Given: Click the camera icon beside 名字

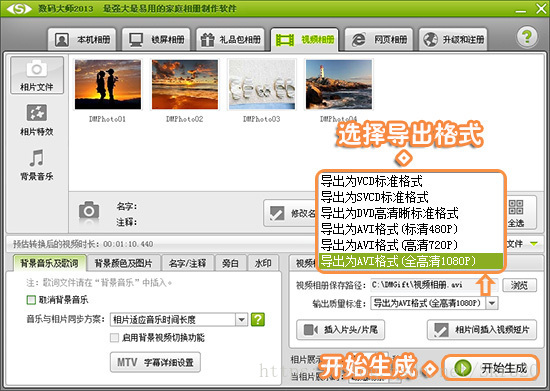Looking at the screenshot, I should [89, 211].
